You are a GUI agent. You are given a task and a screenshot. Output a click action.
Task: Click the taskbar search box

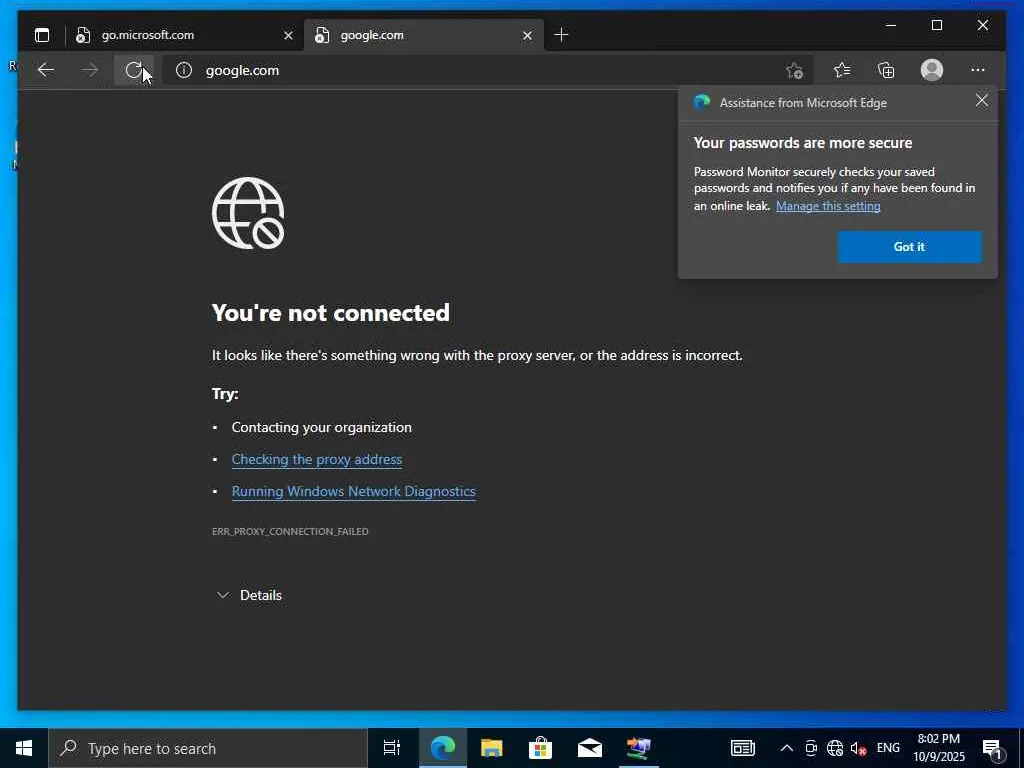click(x=208, y=748)
